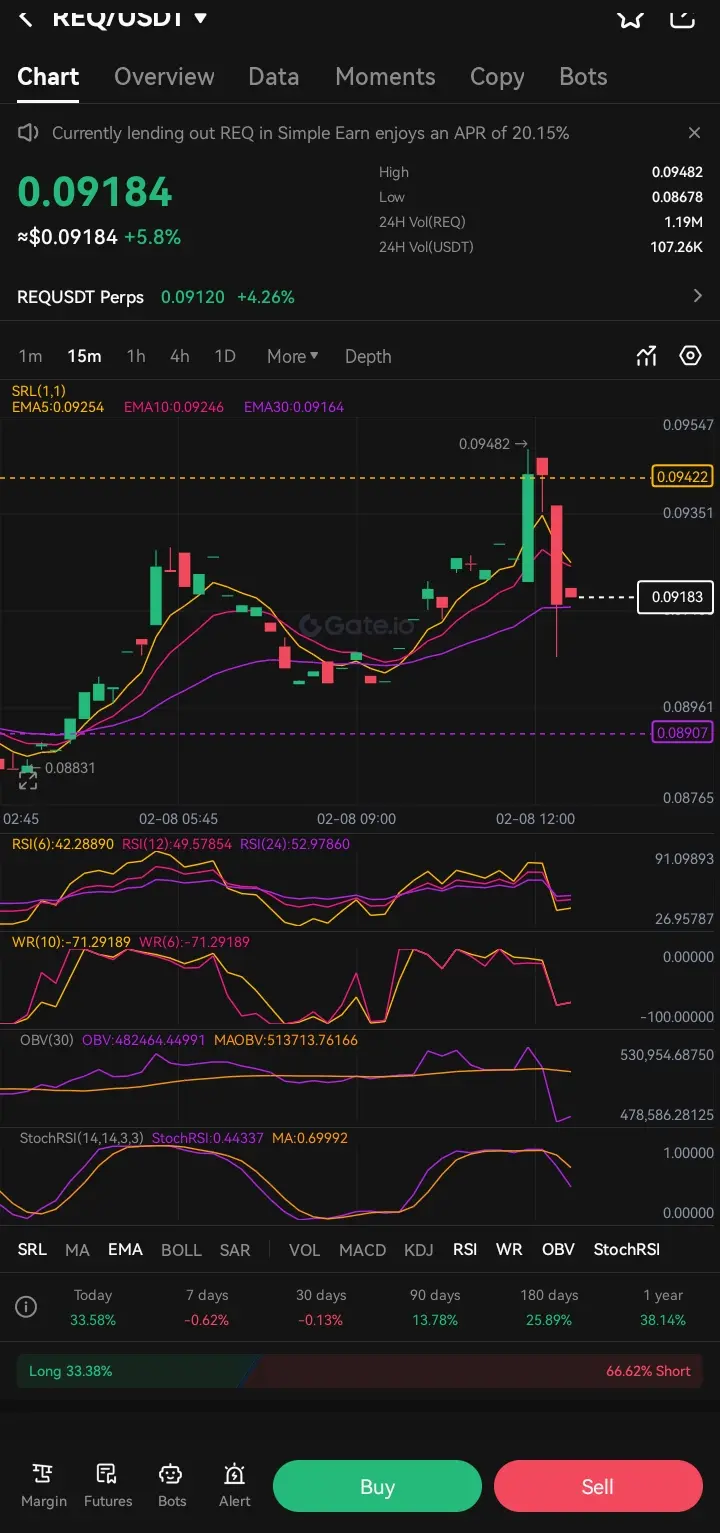Add REQ/USDT to favorites with star icon
The width and height of the screenshot is (720, 1533).
pyautogui.click(x=630, y=17)
